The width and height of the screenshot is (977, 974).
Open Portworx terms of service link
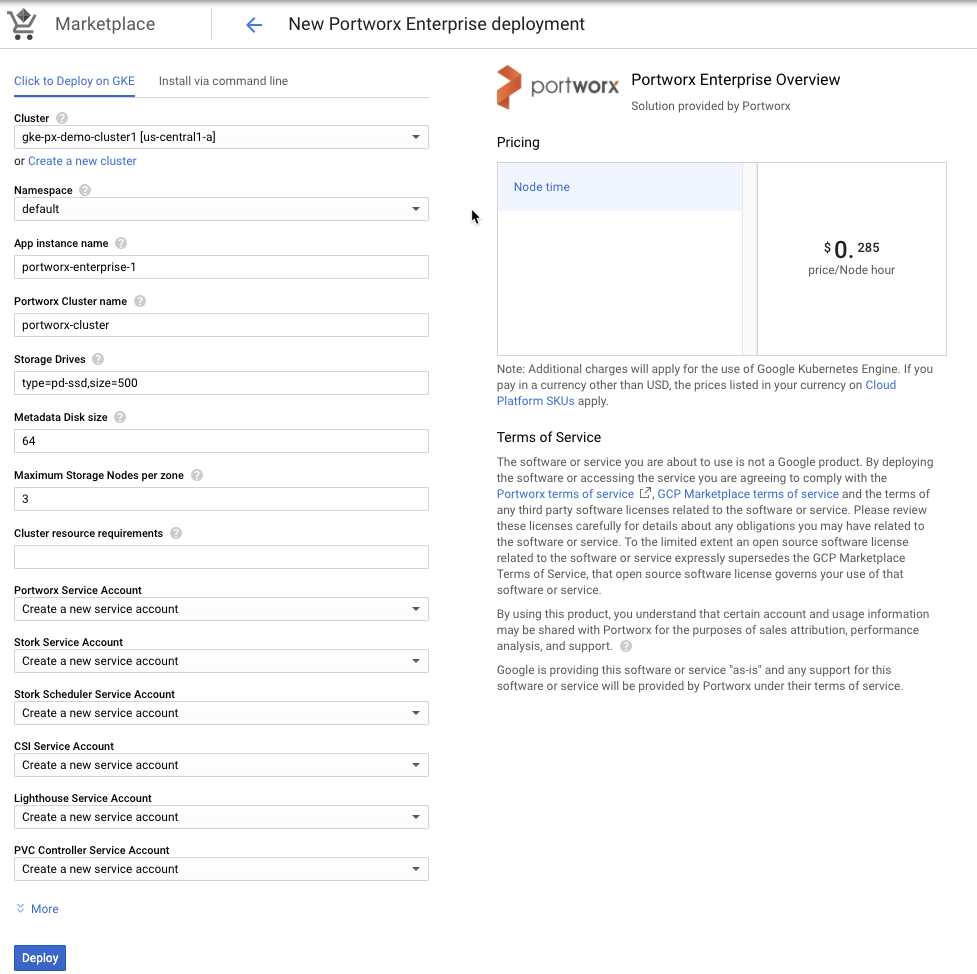(565, 494)
